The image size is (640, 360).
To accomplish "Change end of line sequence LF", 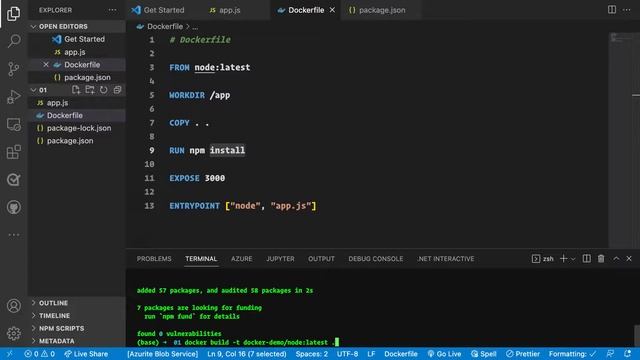I will point(371,353).
